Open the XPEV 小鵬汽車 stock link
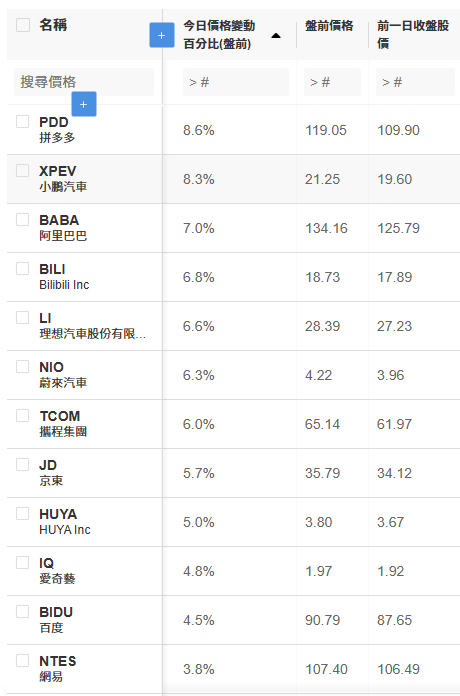The height and width of the screenshot is (696, 460). point(63,178)
